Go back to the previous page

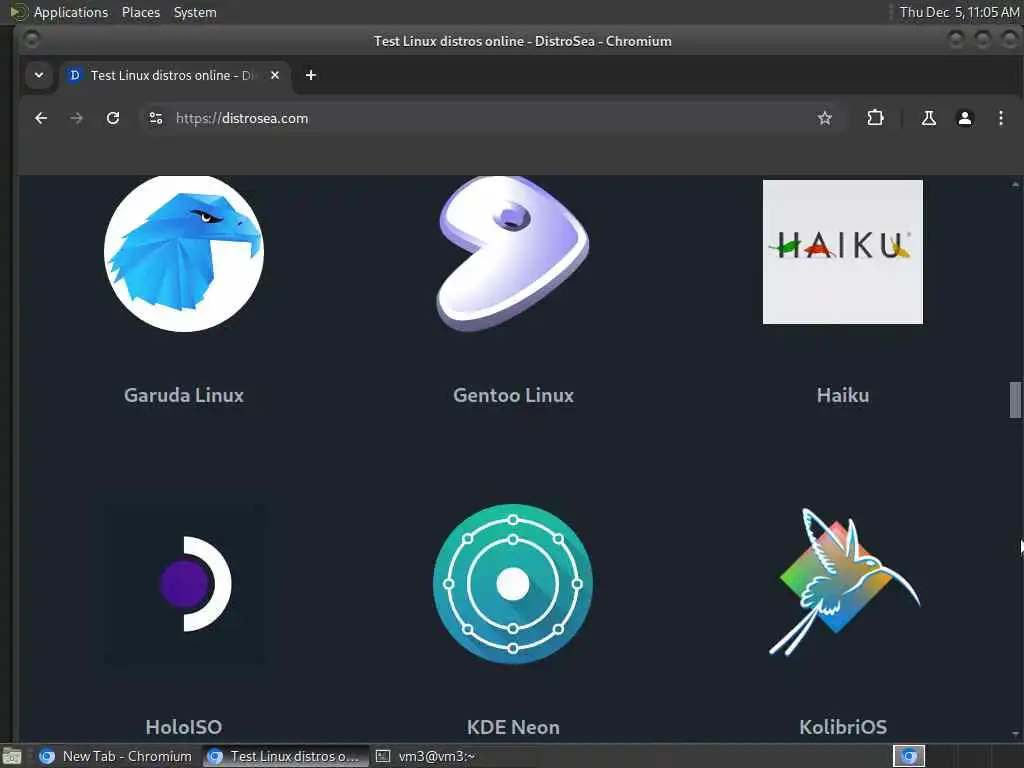click(41, 118)
